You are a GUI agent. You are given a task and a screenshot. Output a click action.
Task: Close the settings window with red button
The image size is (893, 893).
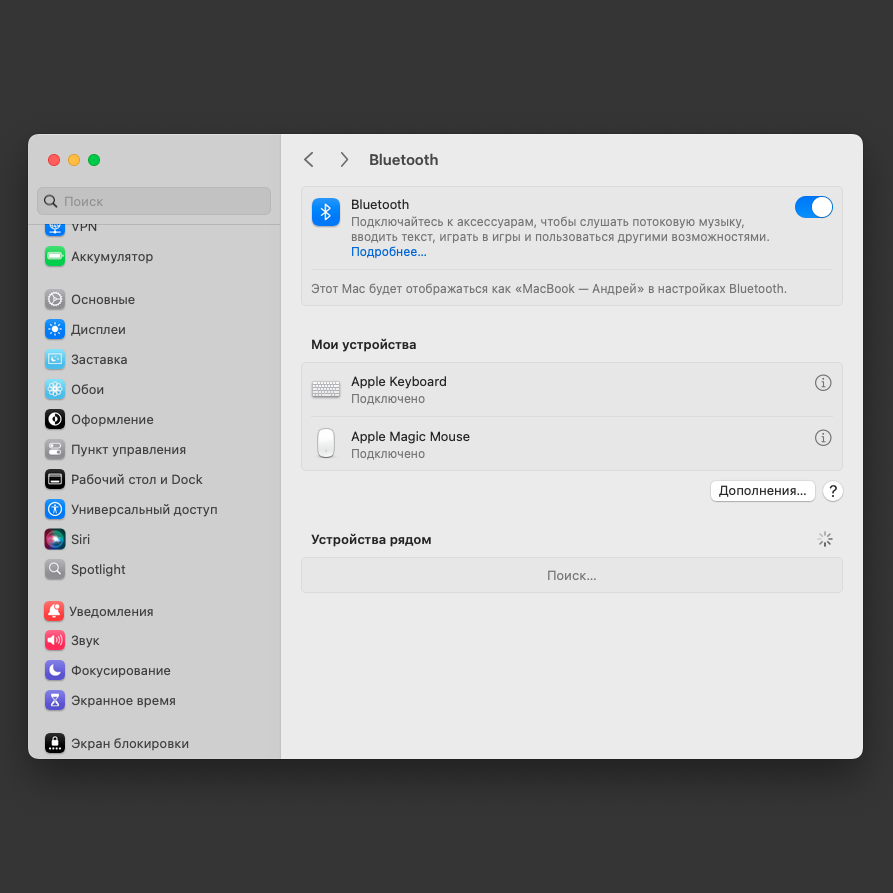coord(54,160)
